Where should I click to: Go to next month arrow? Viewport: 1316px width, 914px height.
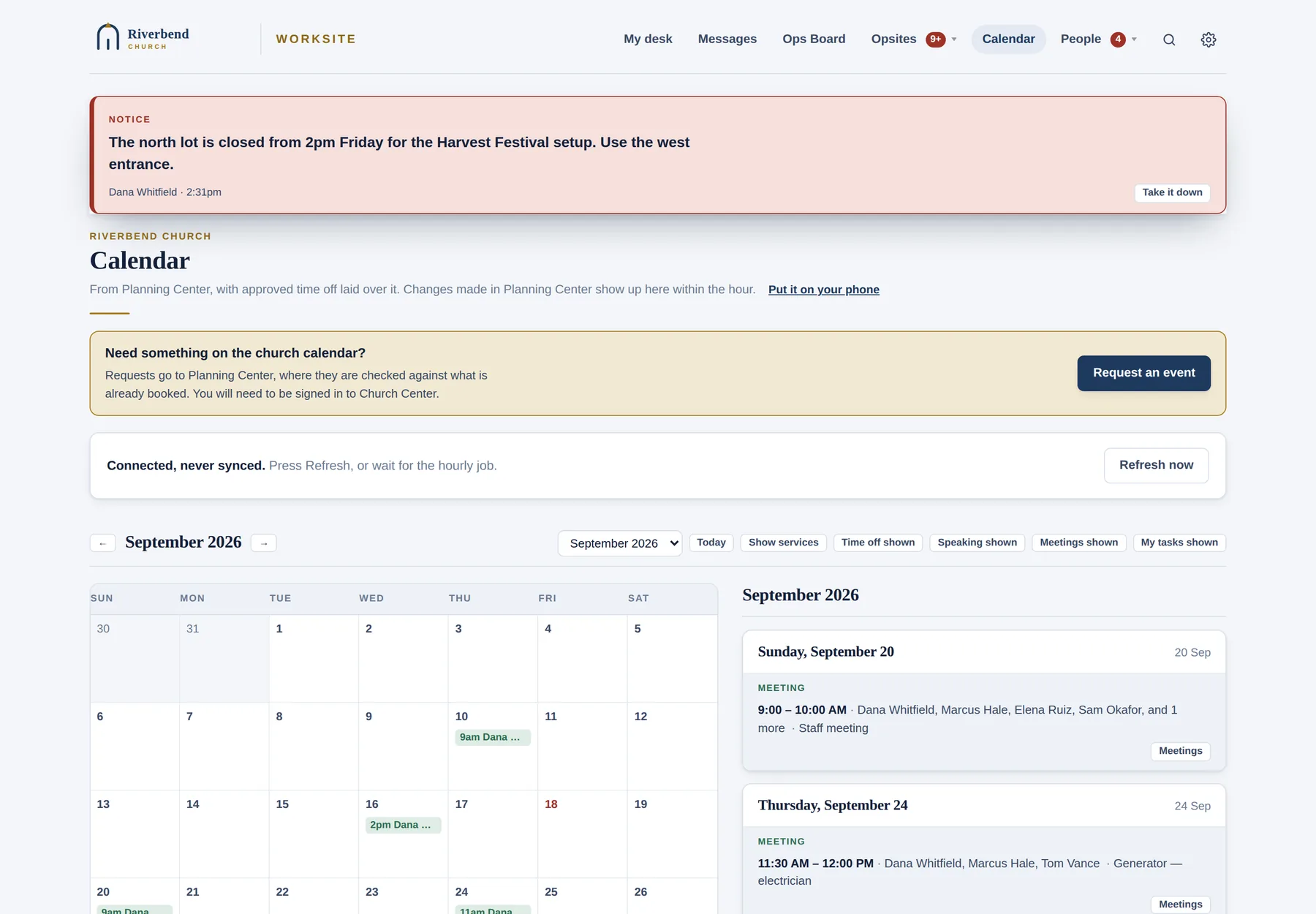click(x=264, y=543)
